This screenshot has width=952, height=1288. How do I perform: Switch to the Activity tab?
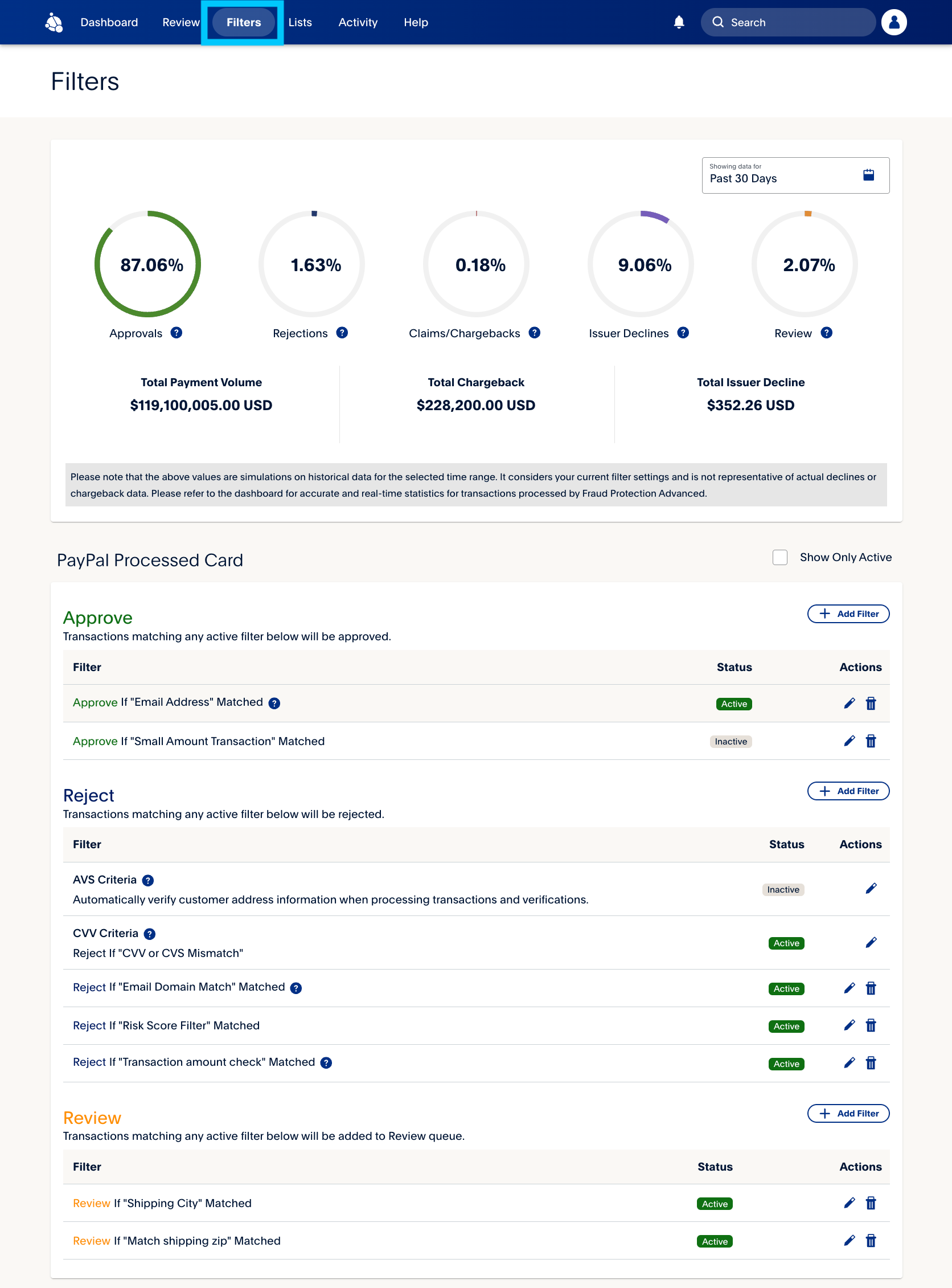358,22
